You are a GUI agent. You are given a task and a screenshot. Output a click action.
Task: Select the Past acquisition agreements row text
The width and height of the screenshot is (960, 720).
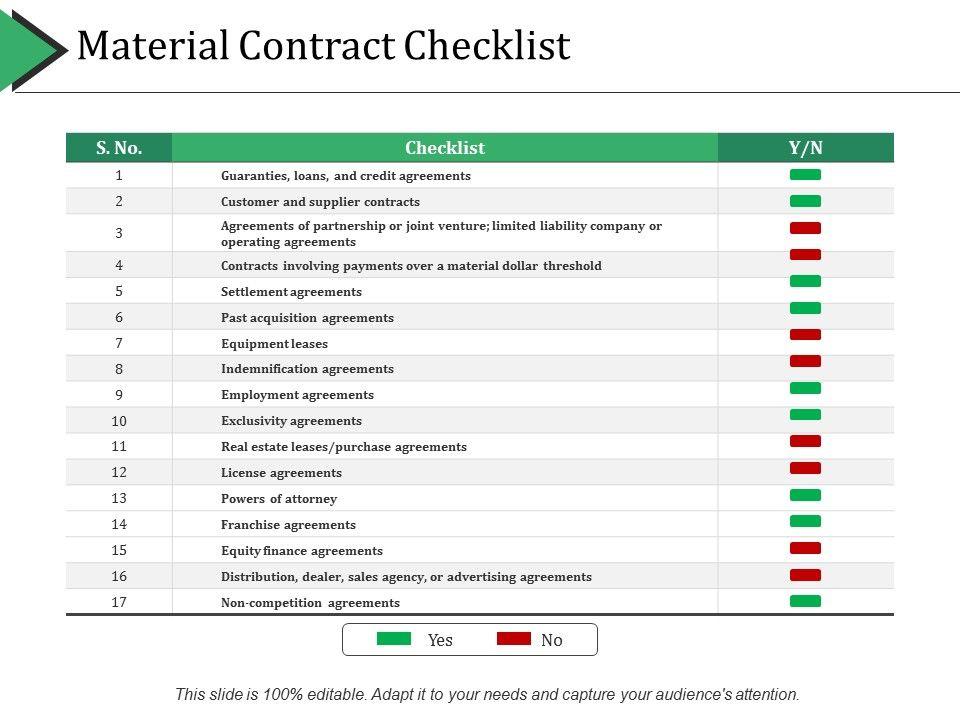coord(307,318)
